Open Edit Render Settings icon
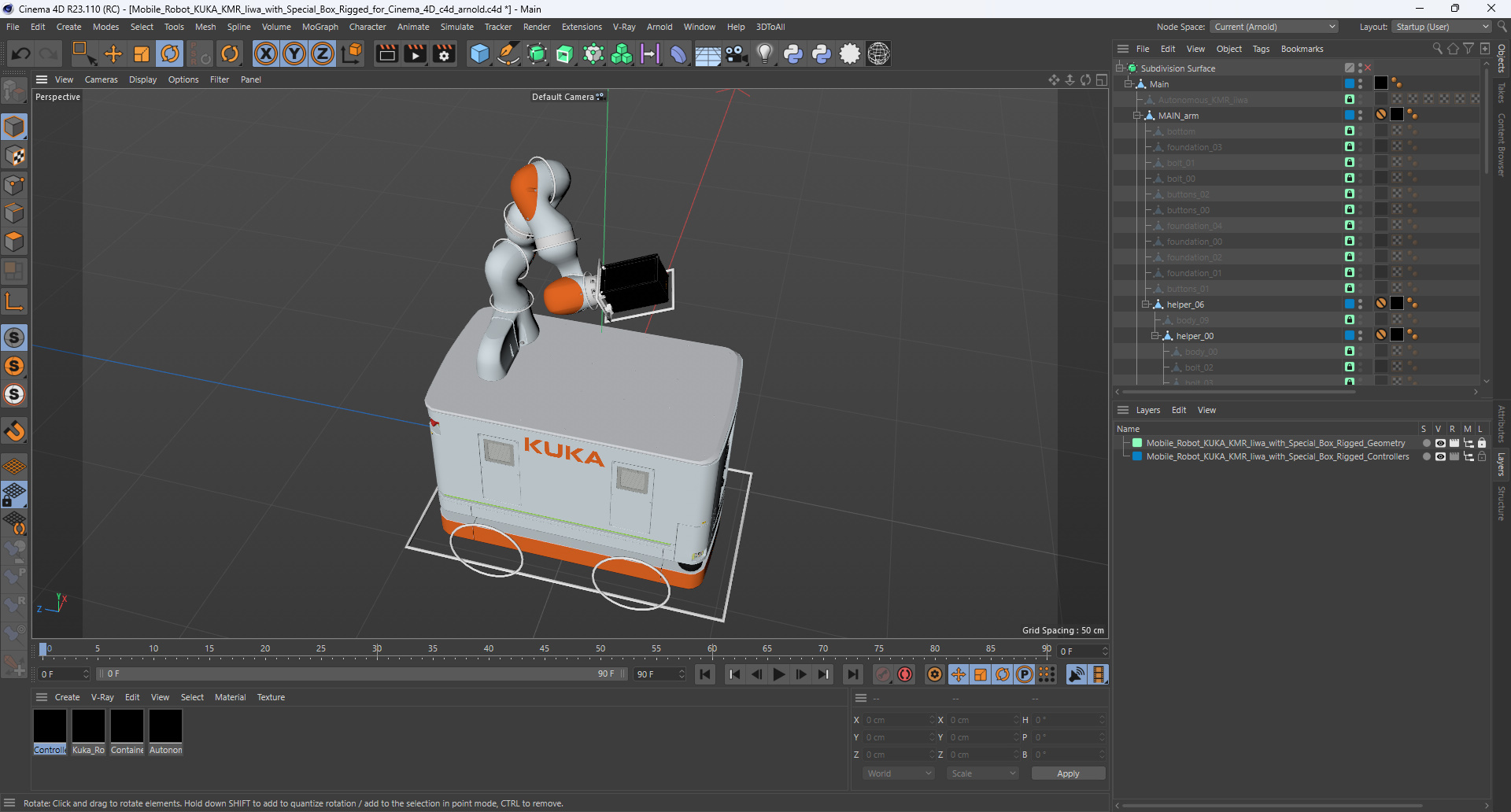The image size is (1511, 812). click(x=445, y=54)
